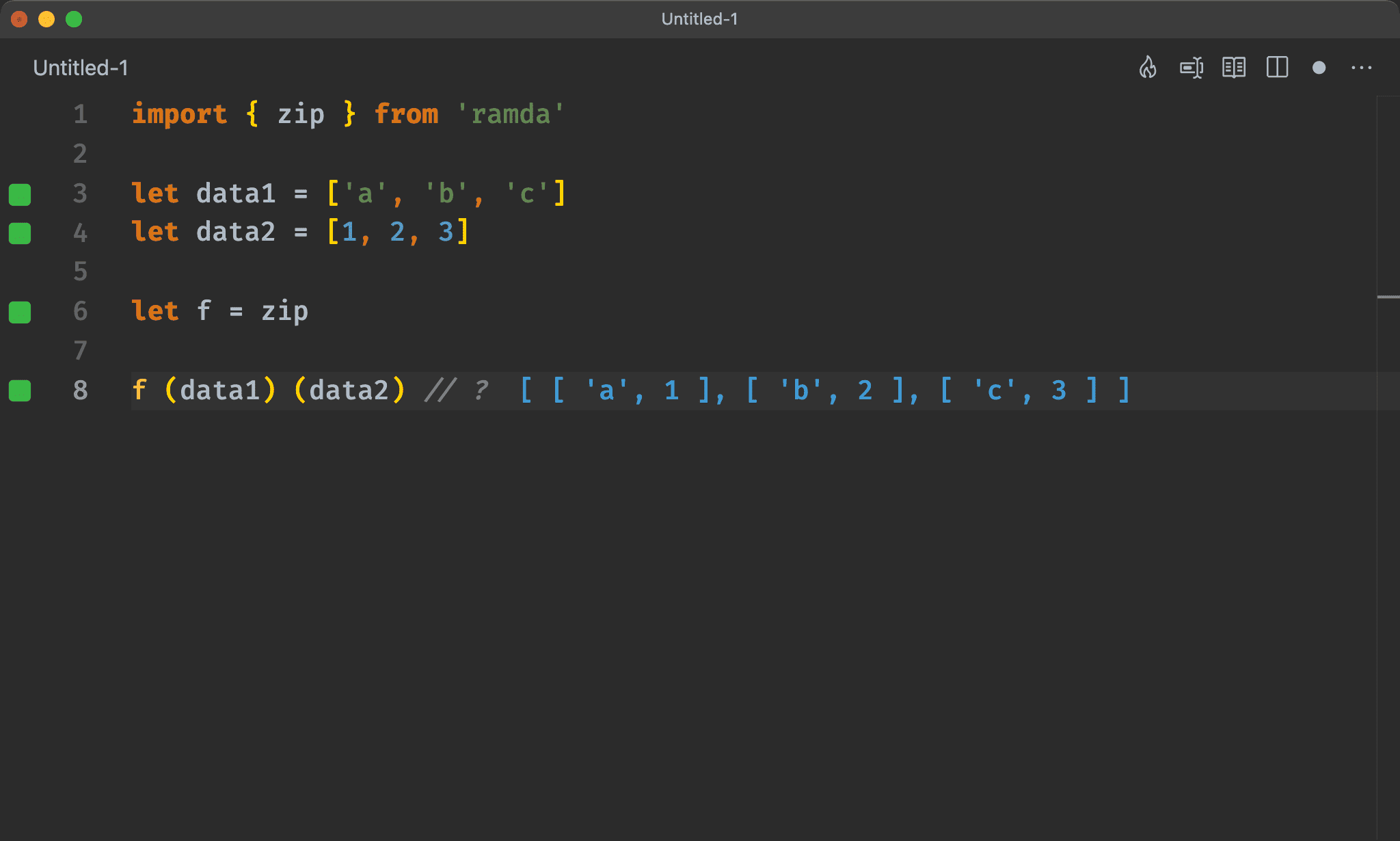This screenshot has height=841, width=1400.
Task: Click the white status dot icon
Action: click(x=1319, y=68)
